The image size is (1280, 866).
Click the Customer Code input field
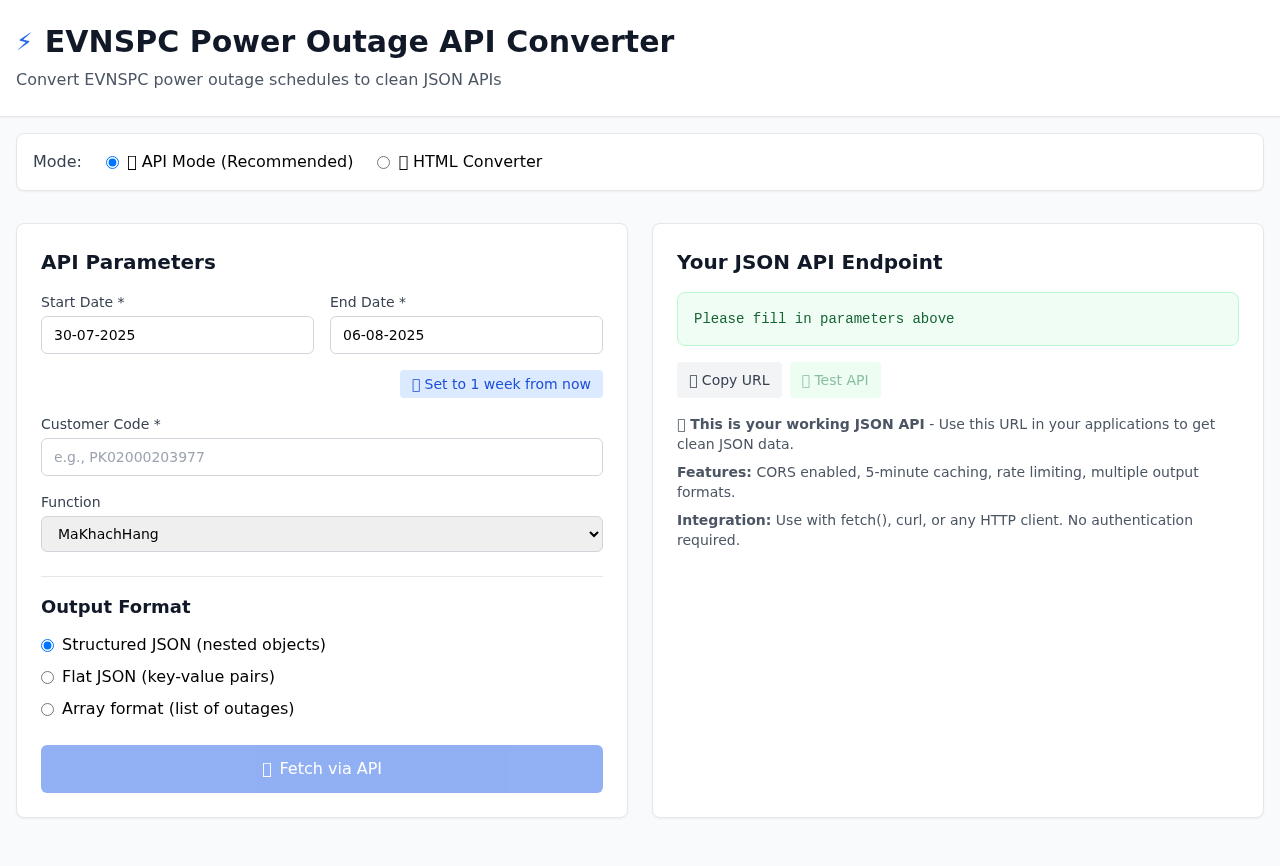pos(321,457)
